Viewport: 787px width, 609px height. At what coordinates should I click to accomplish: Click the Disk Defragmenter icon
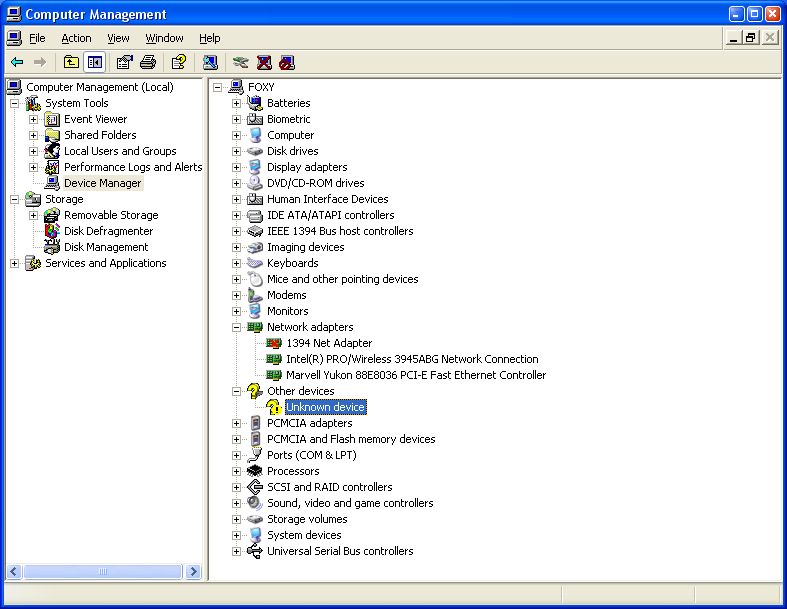tap(52, 231)
